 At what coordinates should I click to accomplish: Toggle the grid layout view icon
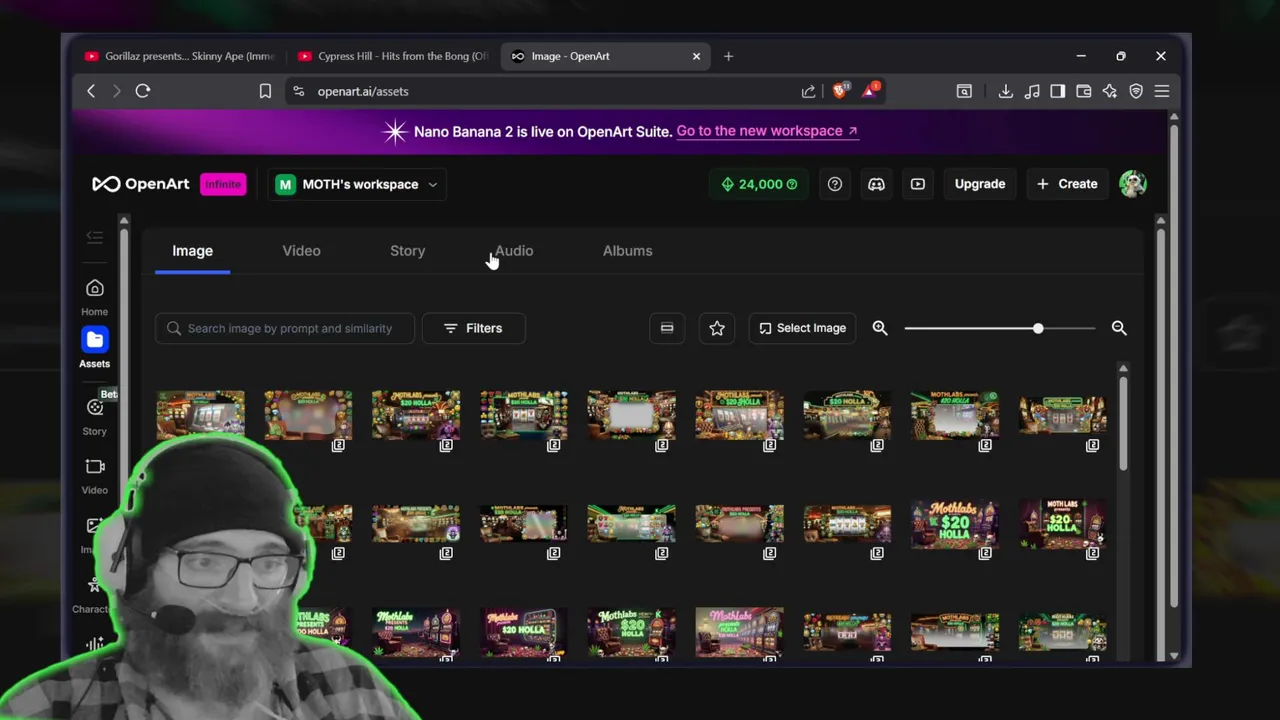point(667,328)
